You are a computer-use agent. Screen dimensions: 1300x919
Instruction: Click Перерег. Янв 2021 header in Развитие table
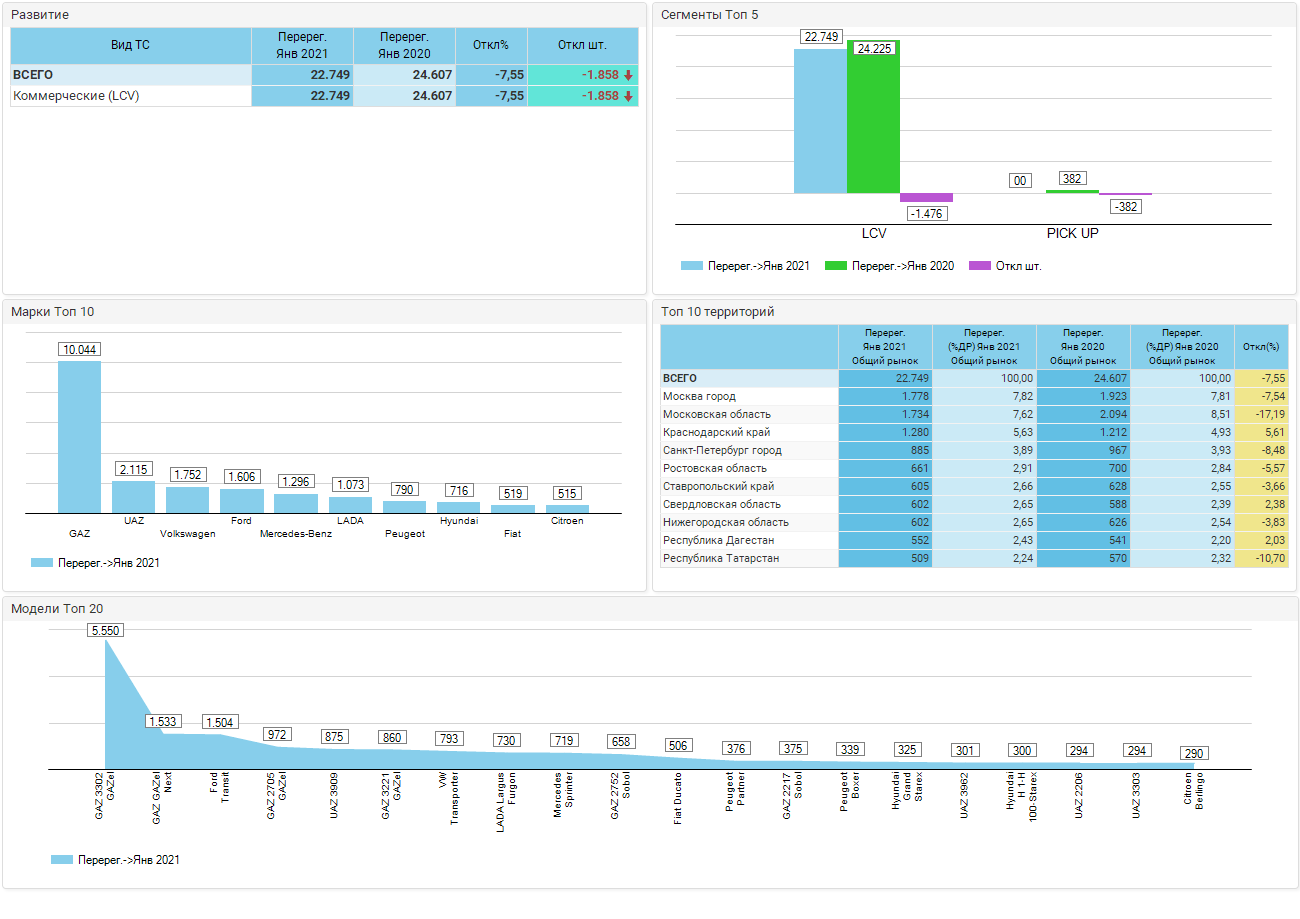pyautogui.click(x=302, y=45)
